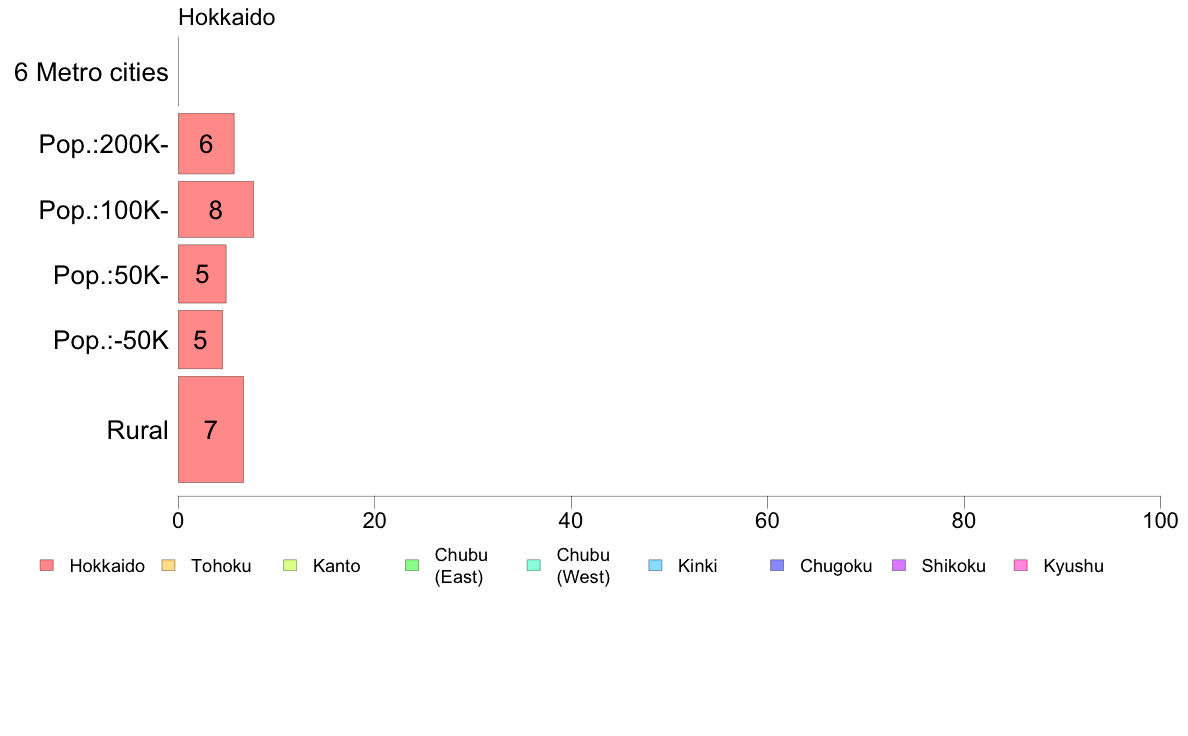Image resolution: width=1188 pixels, height=736 pixels.
Task: Click the 40 tick label on x-axis
Action: pyautogui.click(x=571, y=521)
